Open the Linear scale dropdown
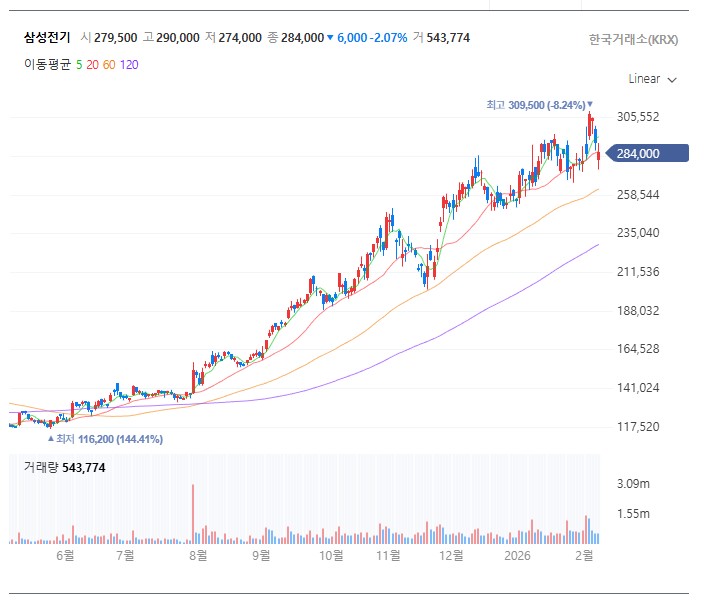The image size is (704, 600). 652,79
